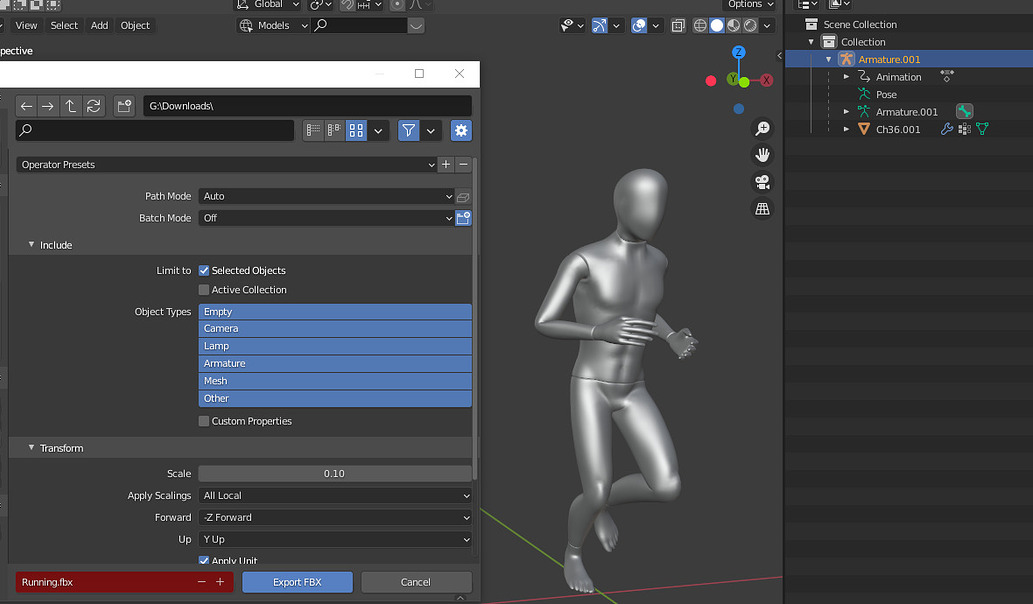Check Active Collection checkbox
Viewport: 1033px width, 604px height.
coord(204,290)
